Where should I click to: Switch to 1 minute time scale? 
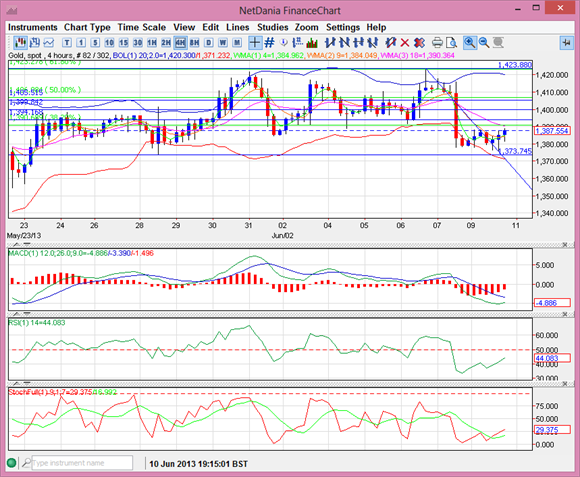(81, 43)
